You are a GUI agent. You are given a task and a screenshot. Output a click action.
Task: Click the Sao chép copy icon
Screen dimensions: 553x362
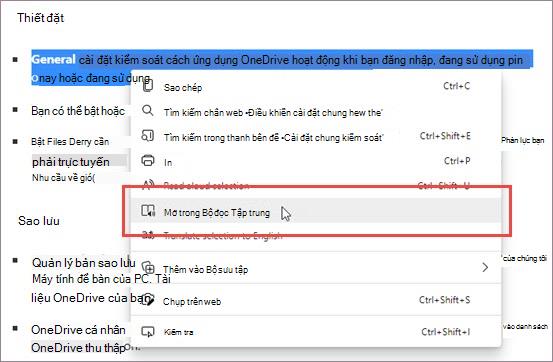click(148, 85)
